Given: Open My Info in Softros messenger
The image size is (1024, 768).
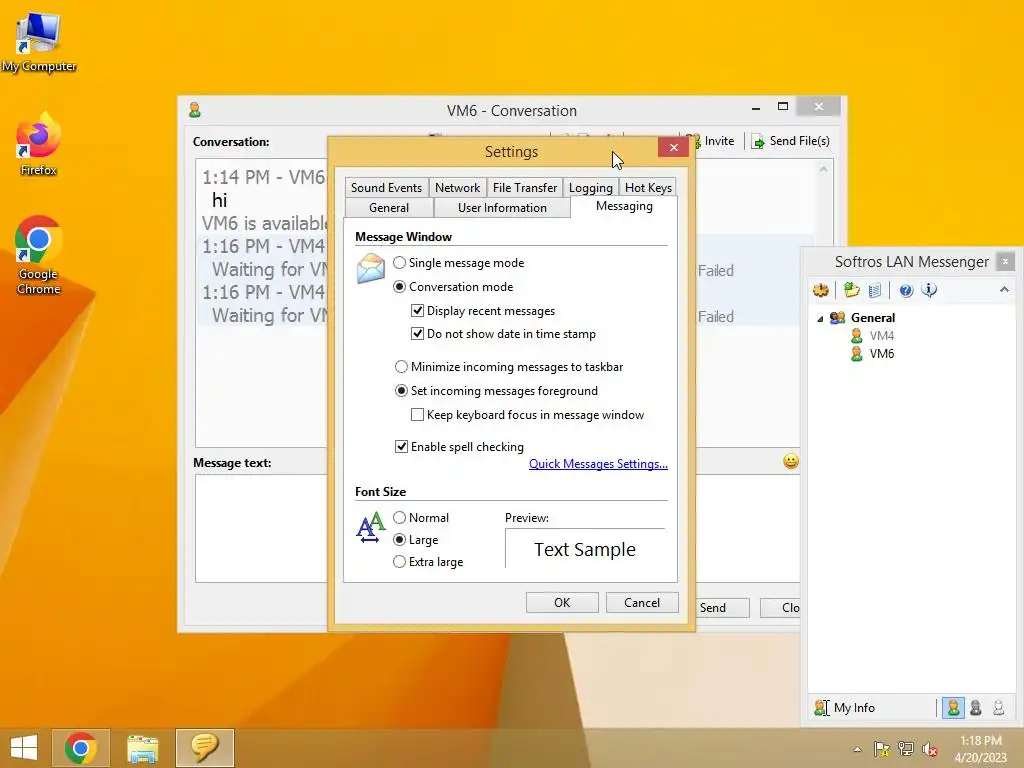Looking at the screenshot, I should pyautogui.click(x=844, y=708).
